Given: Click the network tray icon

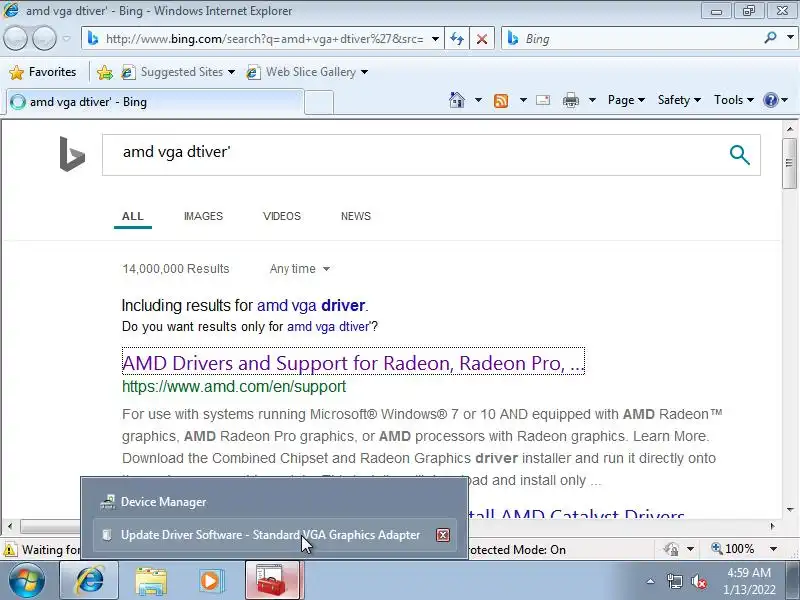Looking at the screenshot, I should (x=674, y=581).
